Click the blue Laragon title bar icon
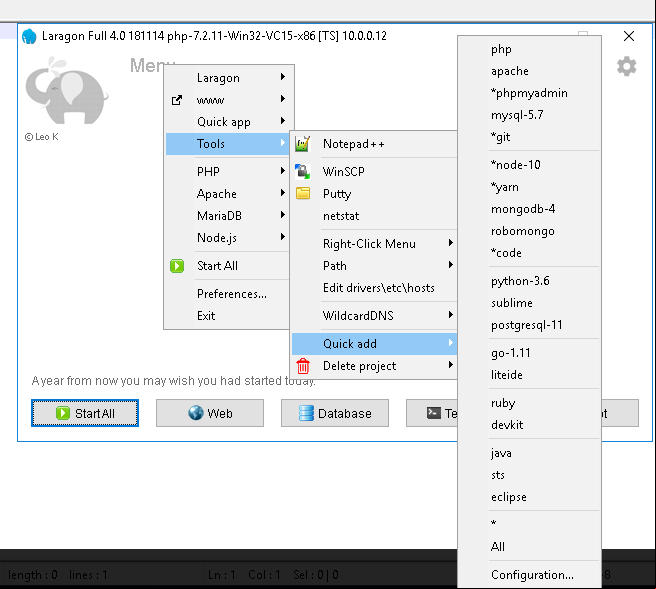 [x=29, y=36]
